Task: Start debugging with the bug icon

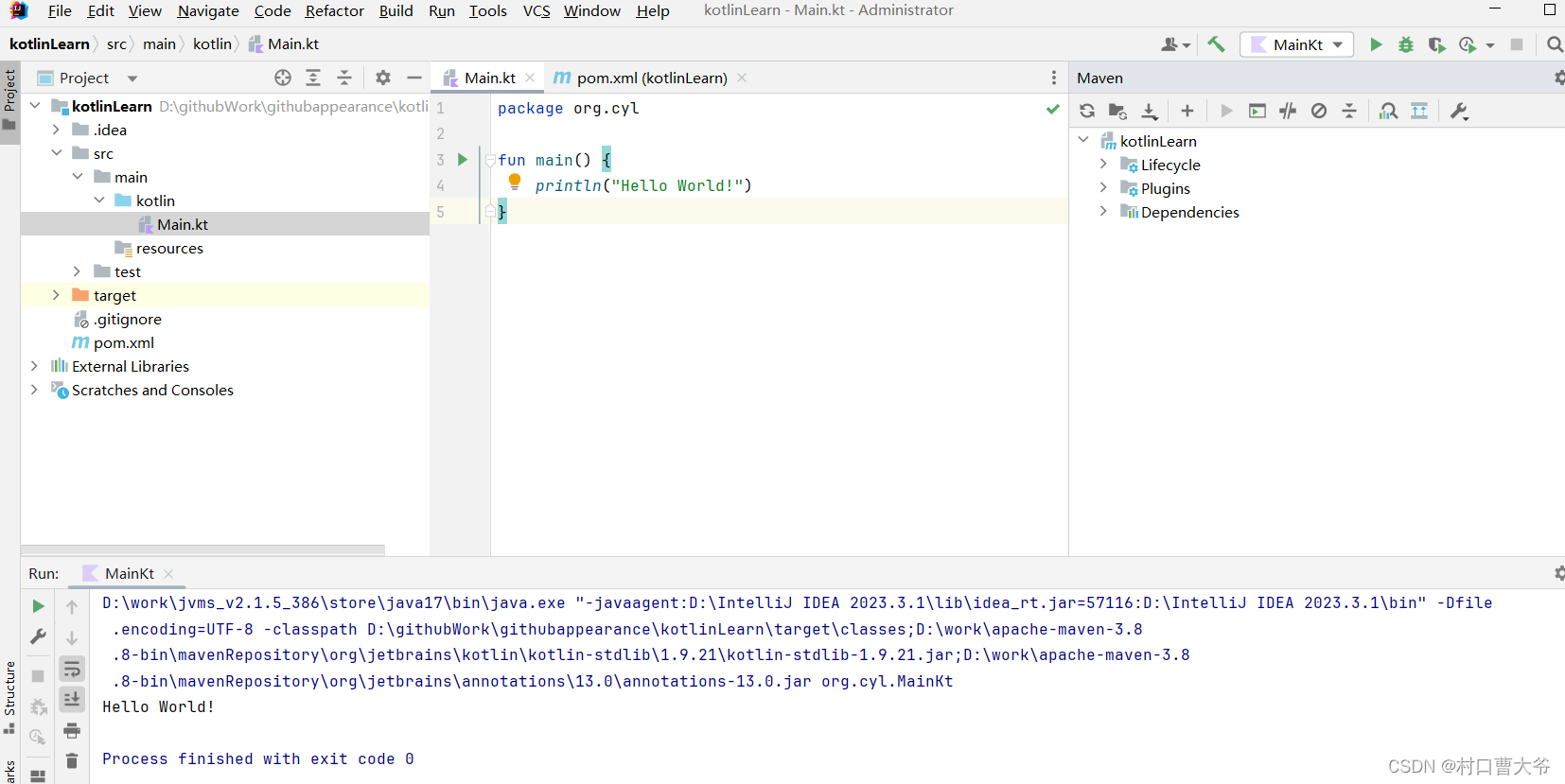Action: [x=1406, y=44]
